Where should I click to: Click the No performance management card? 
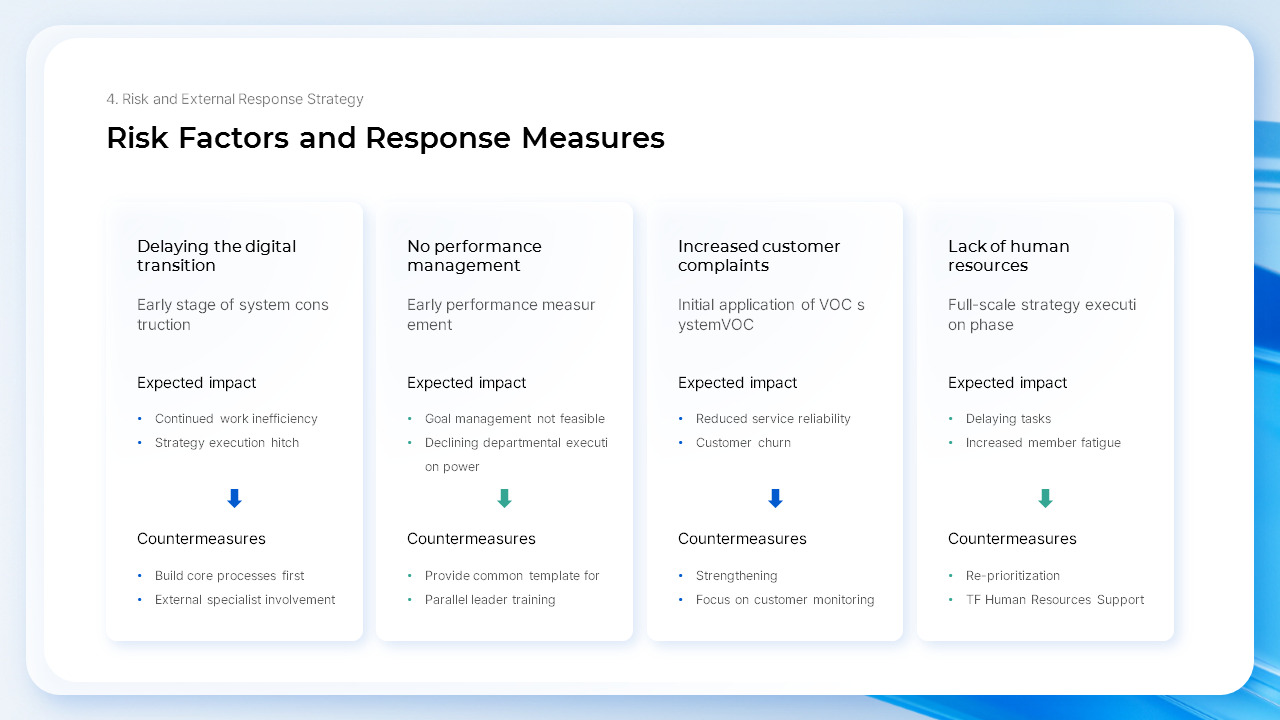504,420
